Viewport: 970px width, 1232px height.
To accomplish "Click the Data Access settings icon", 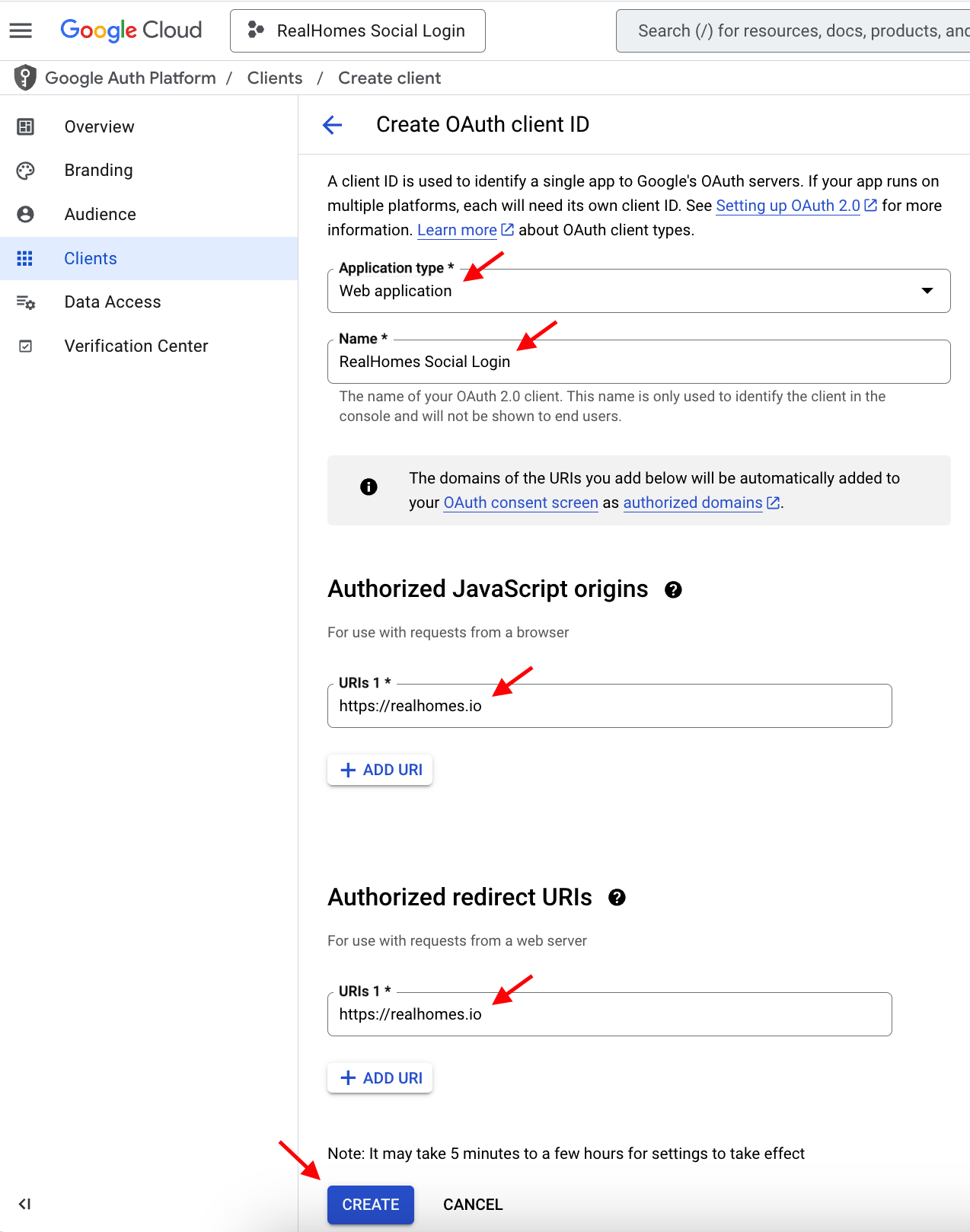I will coord(25,302).
